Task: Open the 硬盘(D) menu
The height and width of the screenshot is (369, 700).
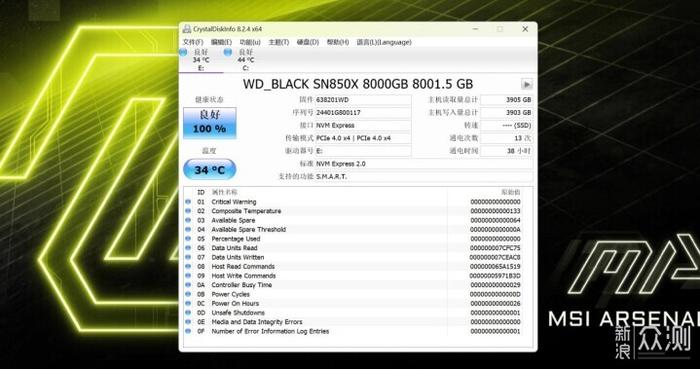Action: point(308,42)
